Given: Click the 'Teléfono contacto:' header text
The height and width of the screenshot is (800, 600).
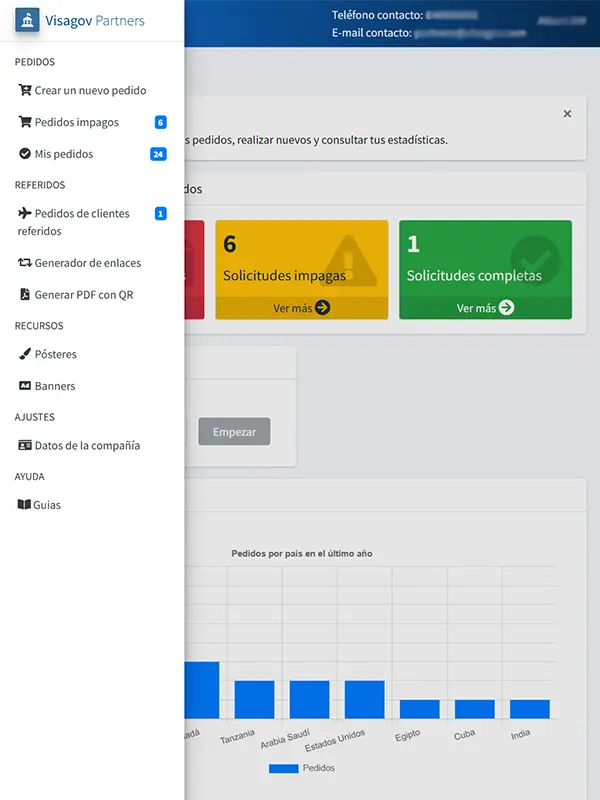Looking at the screenshot, I should tap(378, 15).
